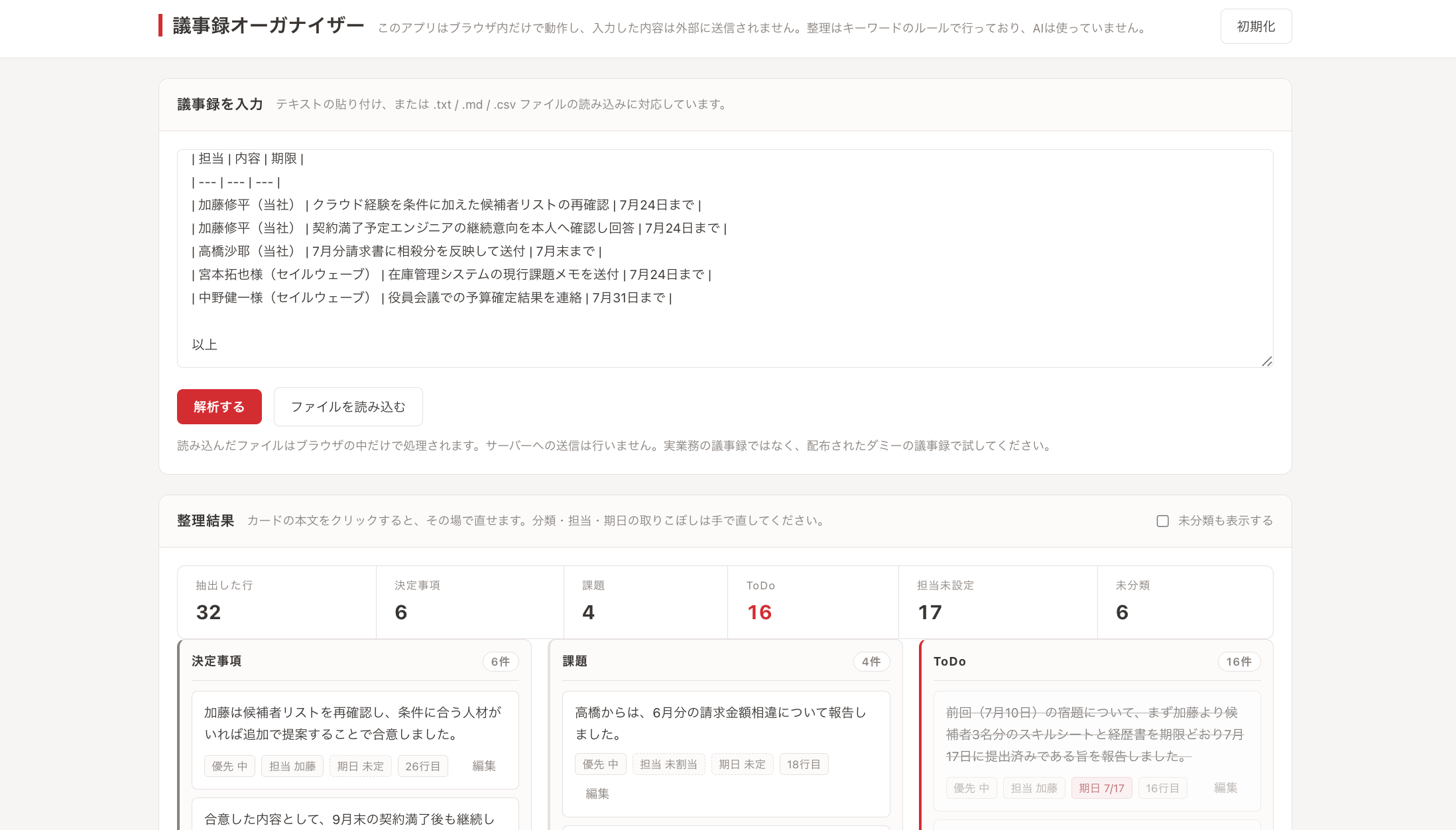Grab the textarea resize handle
The image size is (1456, 830).
tap(1266, 361)
